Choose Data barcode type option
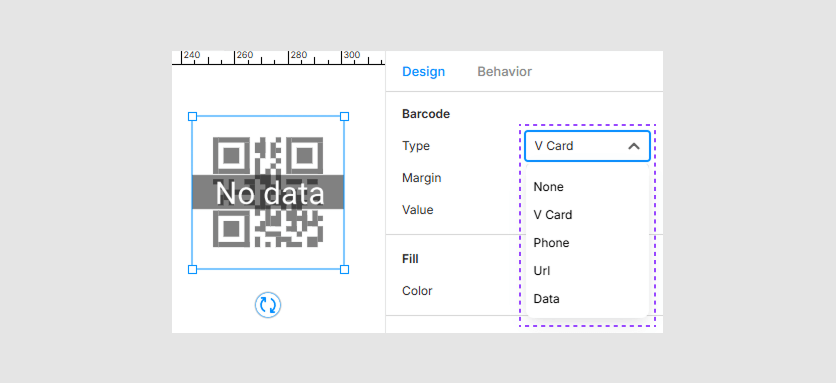This screenshot has height=383, width=836. 587,299
